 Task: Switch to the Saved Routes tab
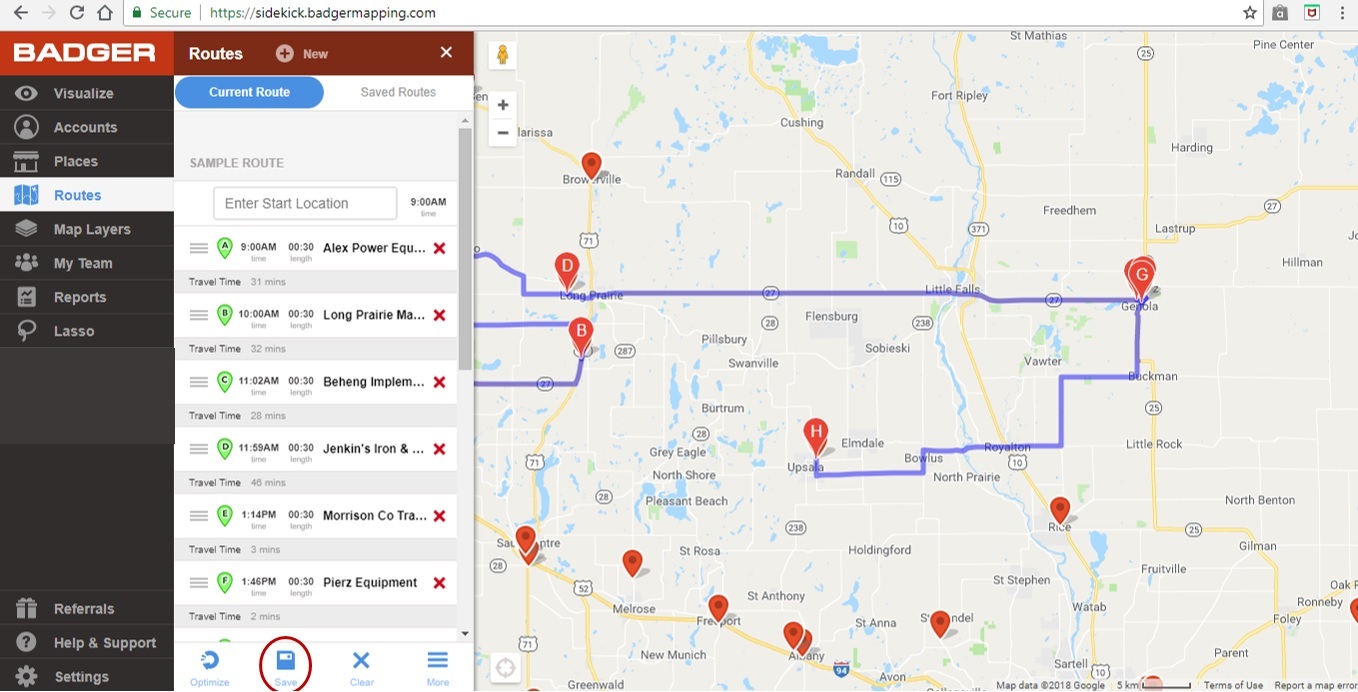click(x=397, y=92)
